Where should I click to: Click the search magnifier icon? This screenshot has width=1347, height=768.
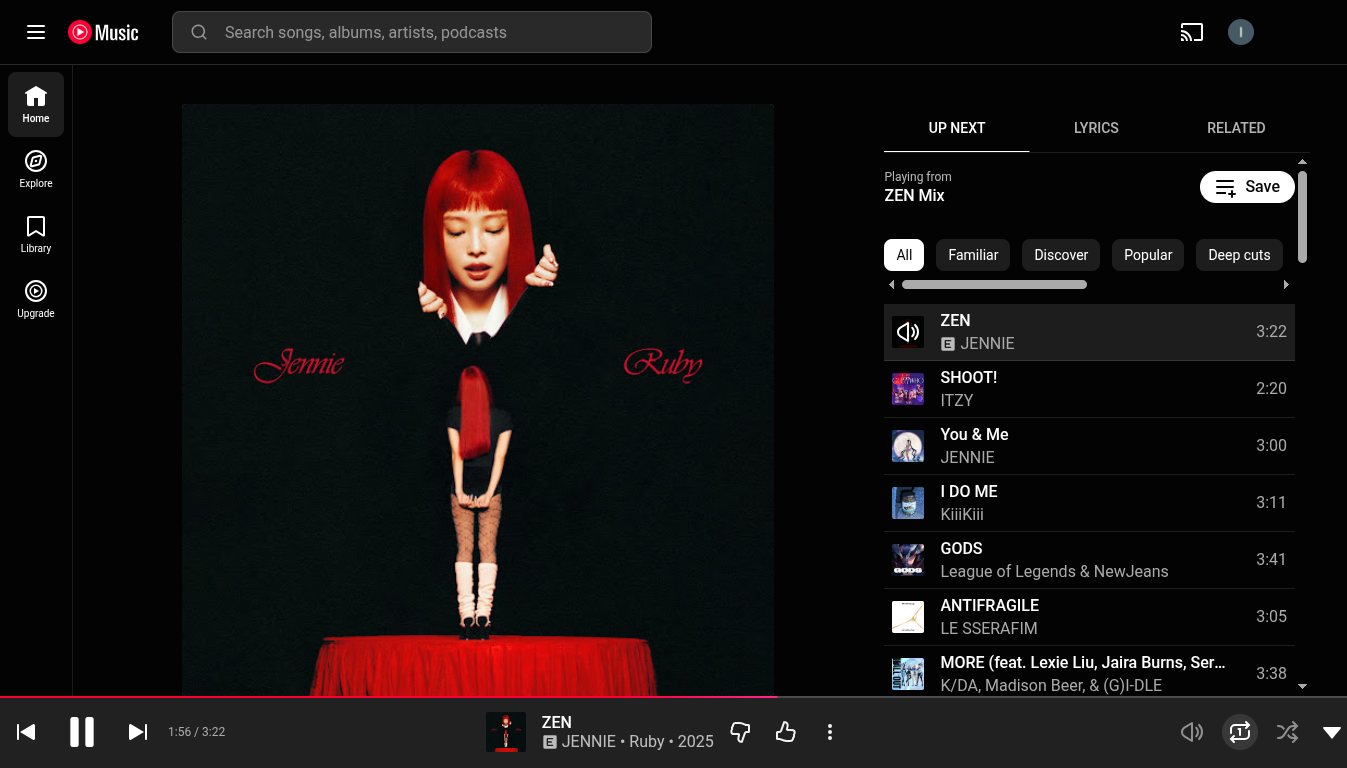pos(199,32)
